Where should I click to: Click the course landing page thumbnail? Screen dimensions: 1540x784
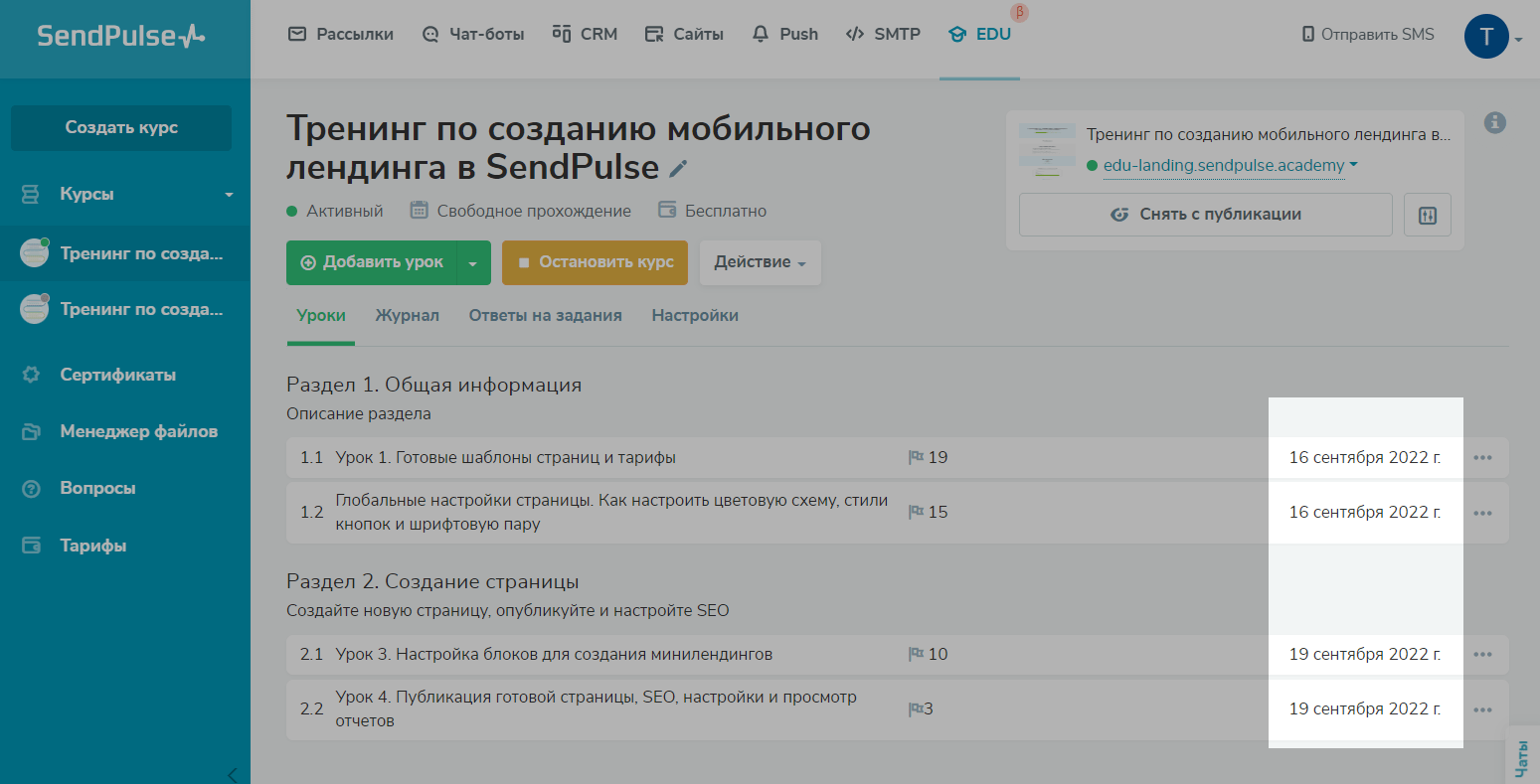tap(1047, 150)
